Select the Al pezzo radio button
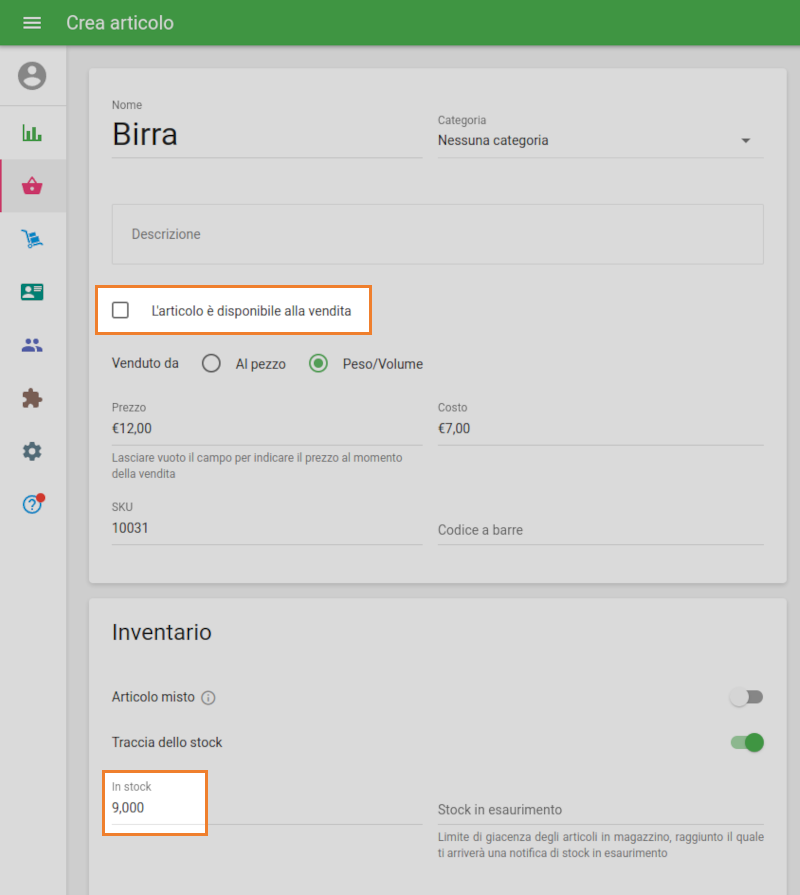 [x=211, y=363]
